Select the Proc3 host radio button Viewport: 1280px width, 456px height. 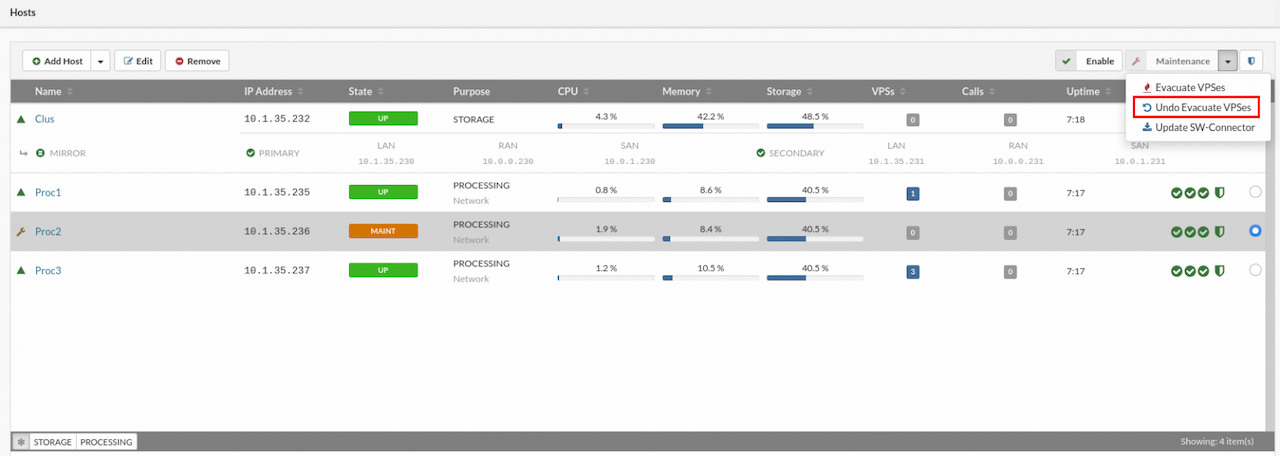click(x=1255, y=270)
